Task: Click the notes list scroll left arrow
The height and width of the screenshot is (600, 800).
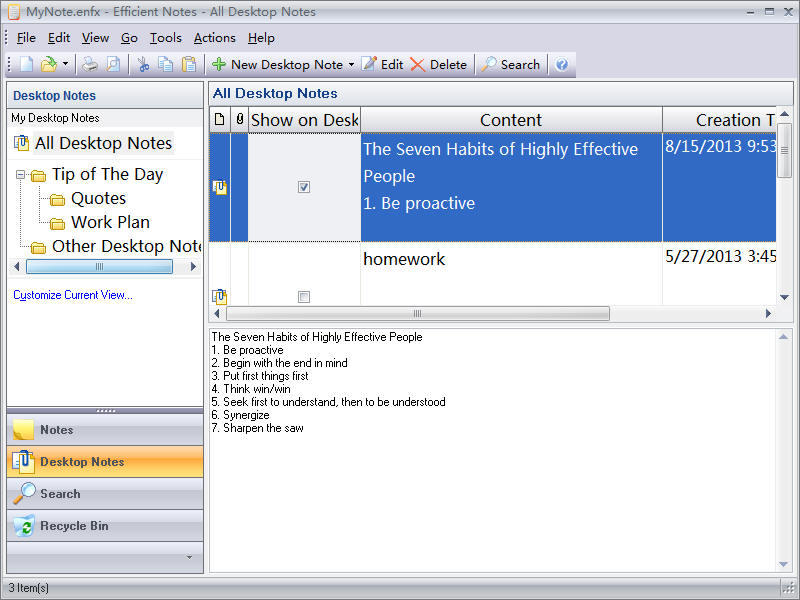Action: [x=217, y=313]
